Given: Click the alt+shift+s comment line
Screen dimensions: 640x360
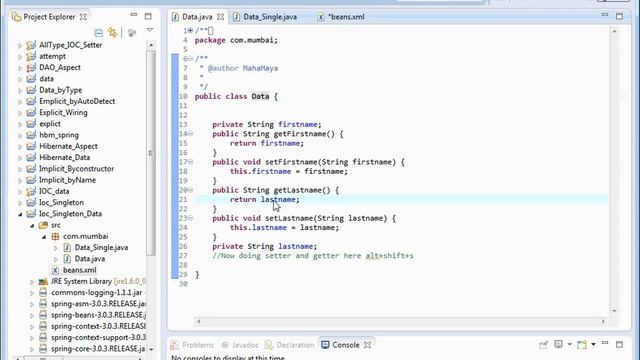Looking at the screenshot, I should (x=313, y=256).
